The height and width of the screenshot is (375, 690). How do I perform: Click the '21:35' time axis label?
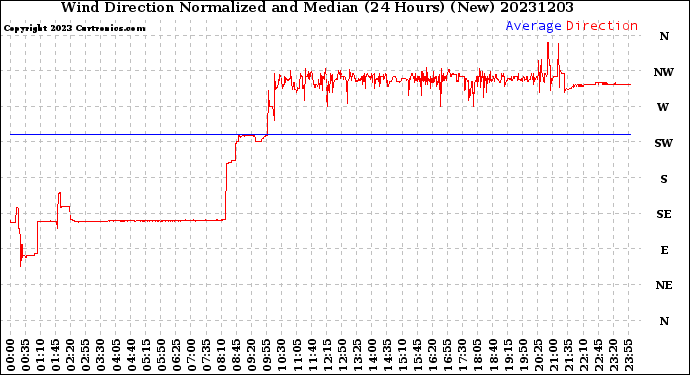[568, 355]
